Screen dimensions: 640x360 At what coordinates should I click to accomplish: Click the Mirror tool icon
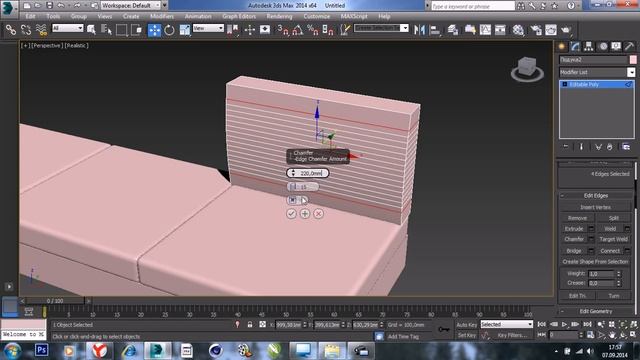click(x=419, y=30)
